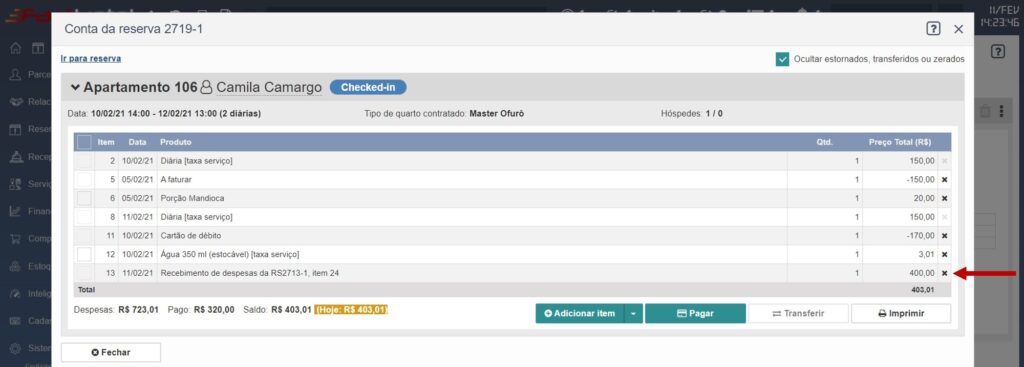
Task: Remove the Água 350 ml item using its x
Action: [x=944, y=255]
